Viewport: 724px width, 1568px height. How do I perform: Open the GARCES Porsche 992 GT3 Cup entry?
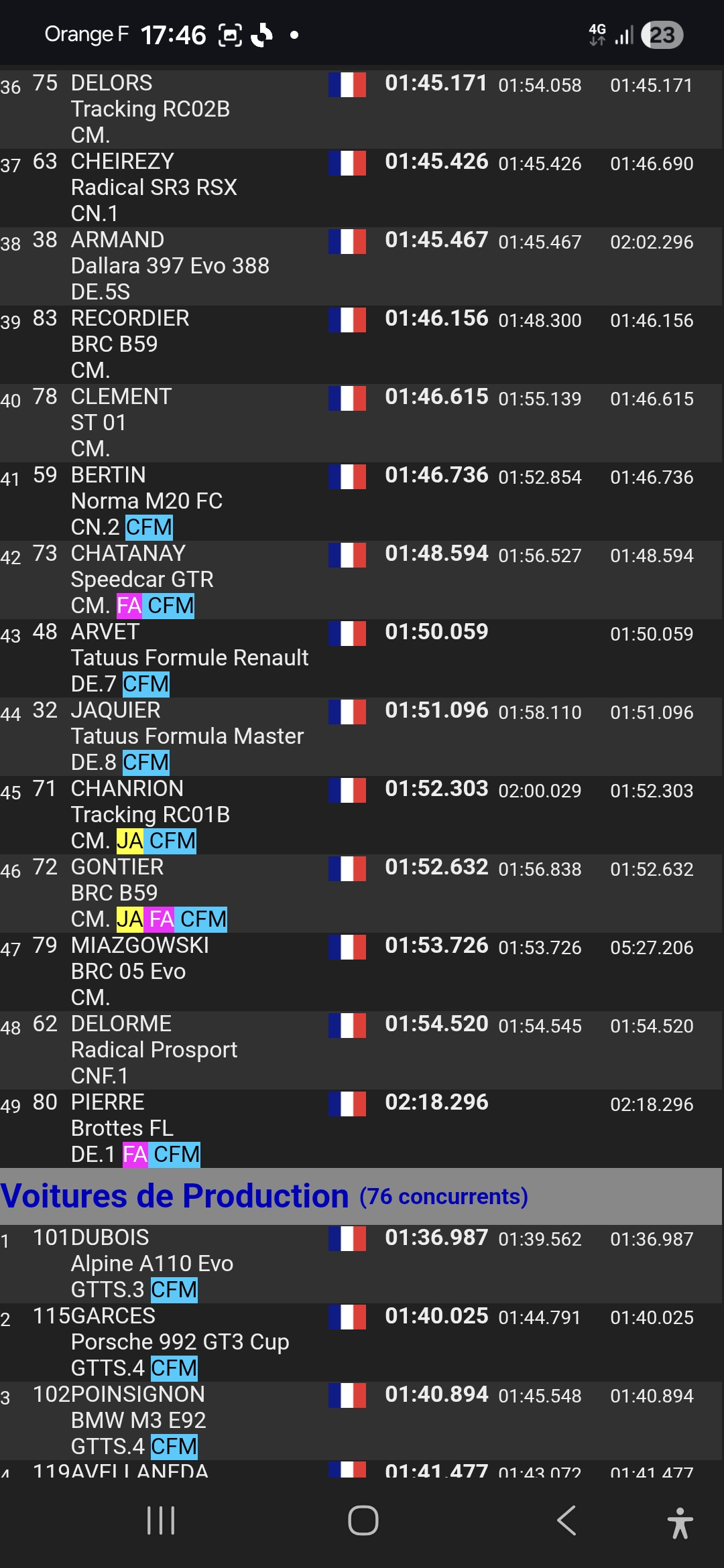click(180, 1342)
